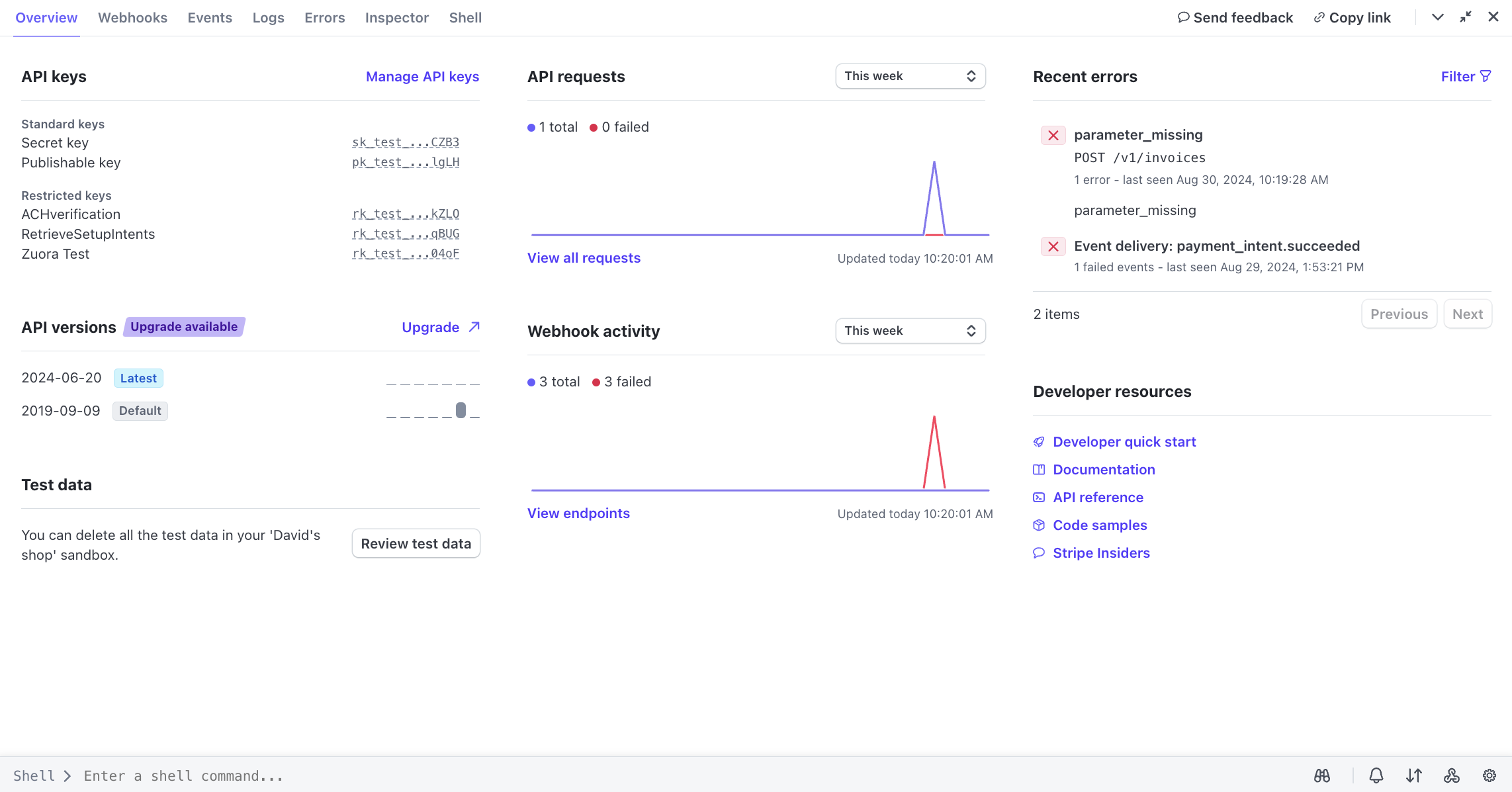Open settings gear icon in shell bar
This screenshot has height=792, width=1512.
click(1490, 775)
